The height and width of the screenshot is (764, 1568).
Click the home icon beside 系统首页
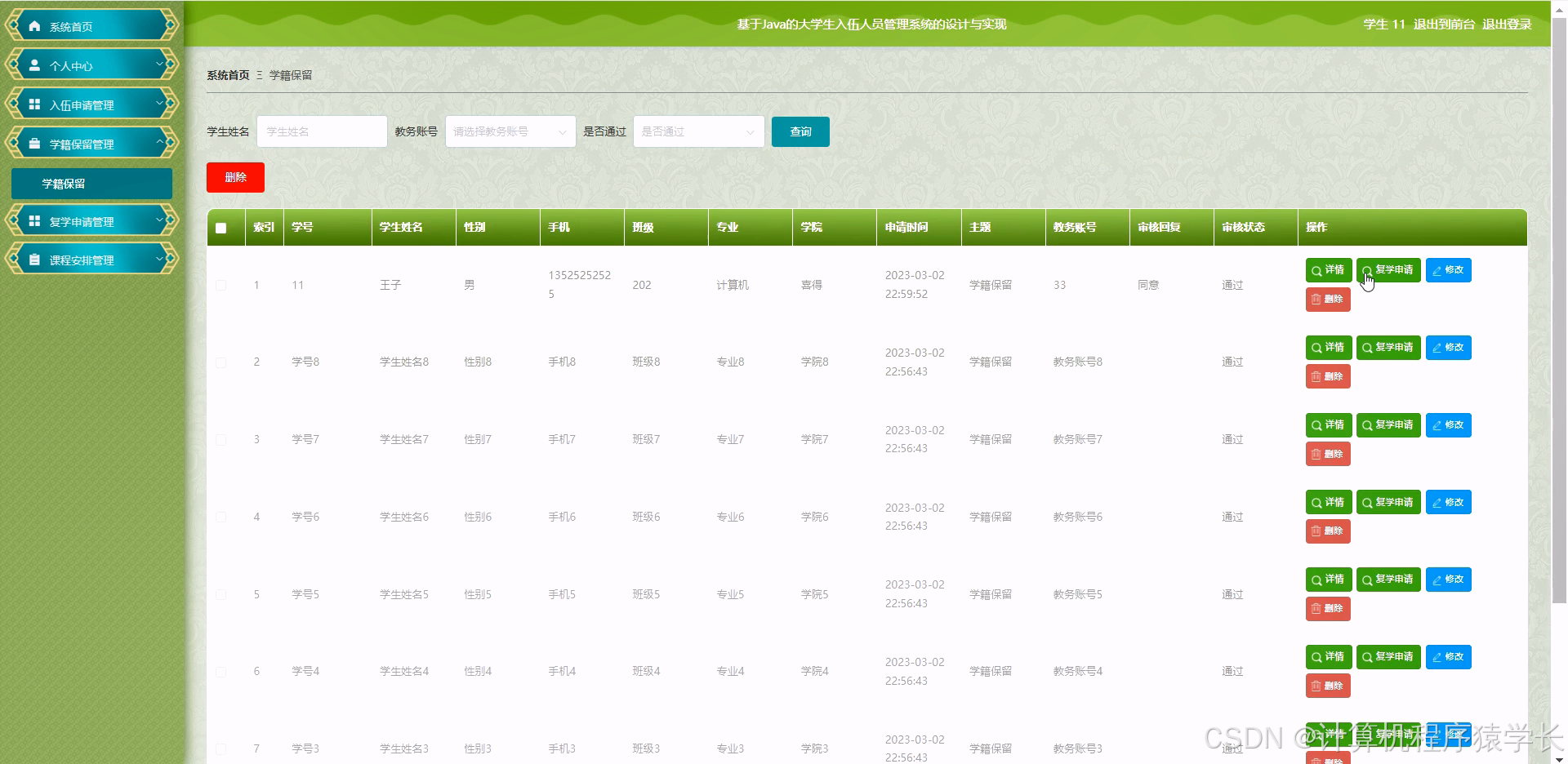point(34,26)
